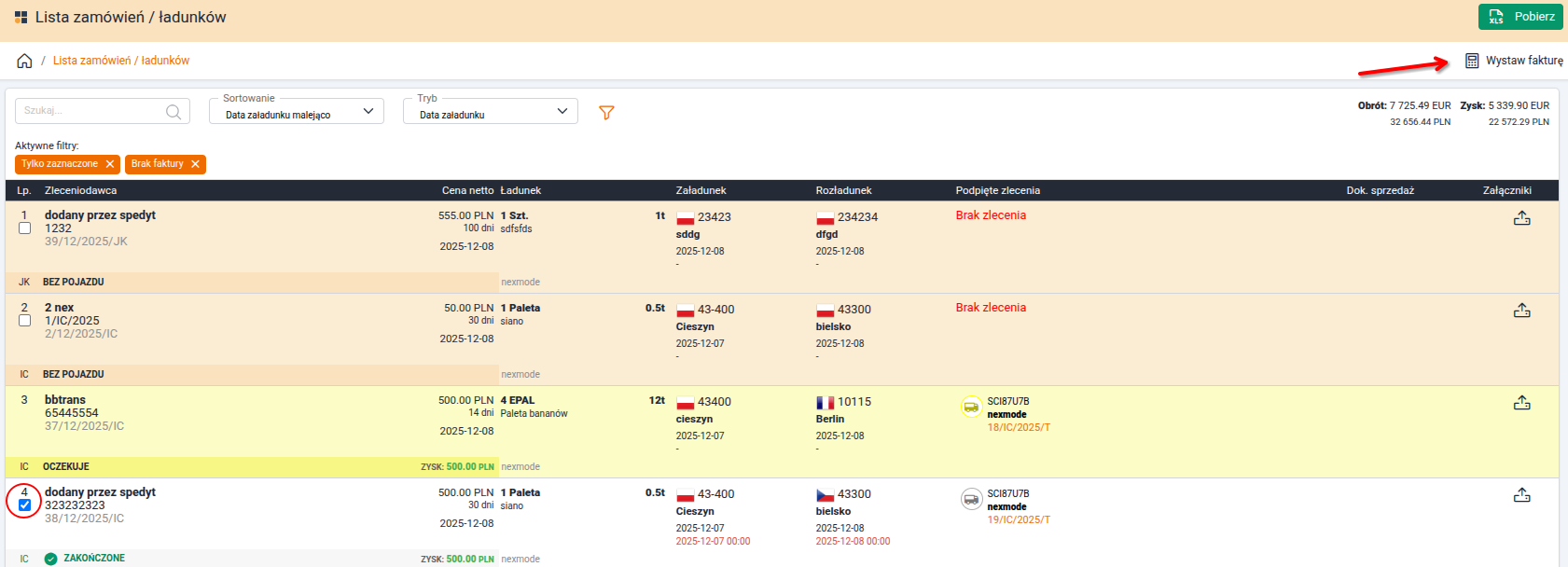Screen dimensions: 1568x567
Task: Click into the Szukaj search field
Action: pyautogui.click(x=90, y=111)
